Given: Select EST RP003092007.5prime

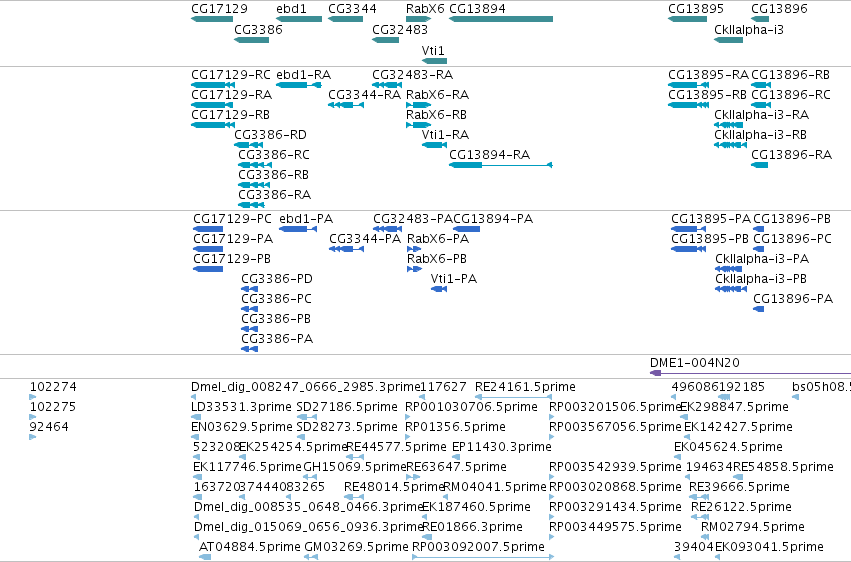Looking at the screenshot, I should point(483,557).
